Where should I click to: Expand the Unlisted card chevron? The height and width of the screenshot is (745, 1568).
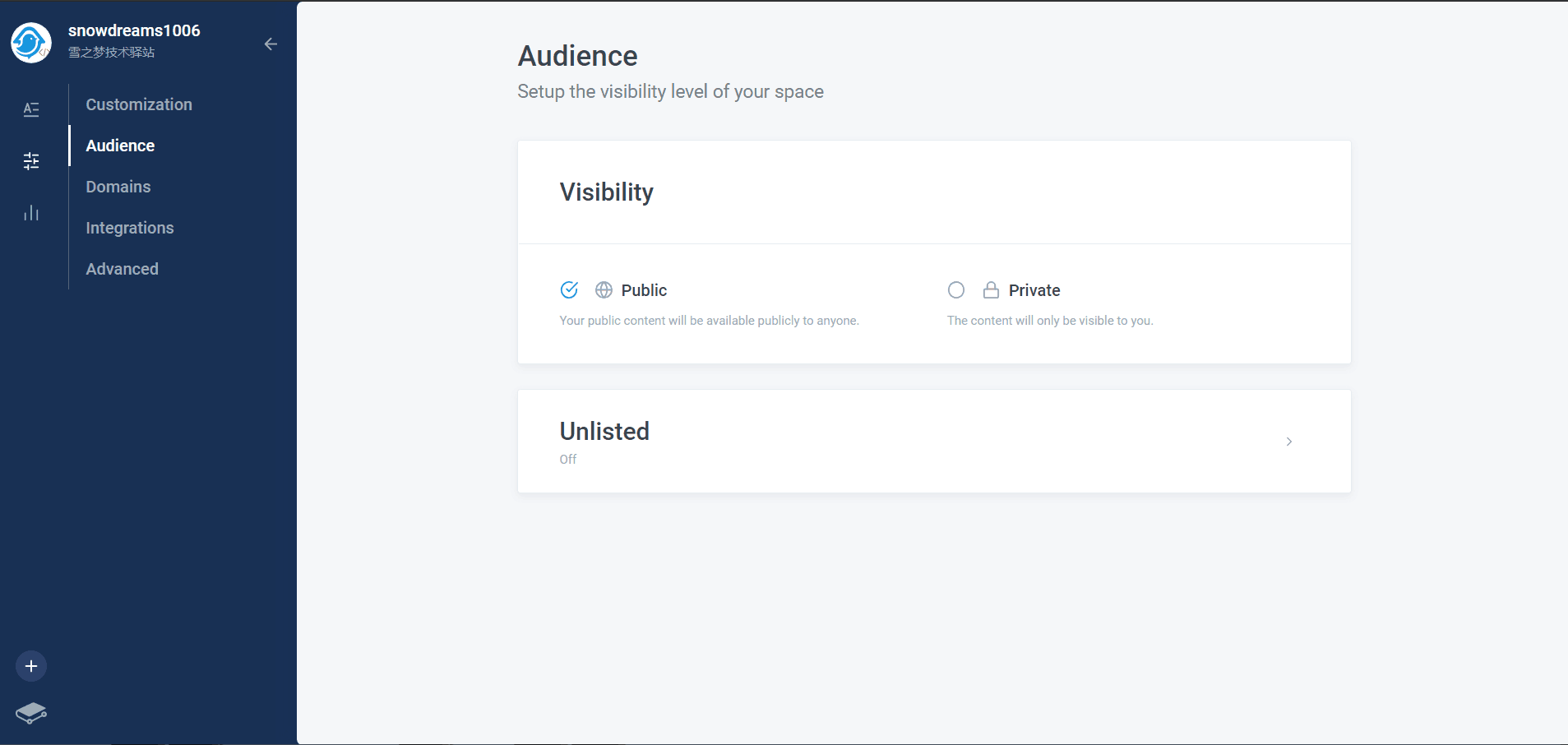[1288, 442]
